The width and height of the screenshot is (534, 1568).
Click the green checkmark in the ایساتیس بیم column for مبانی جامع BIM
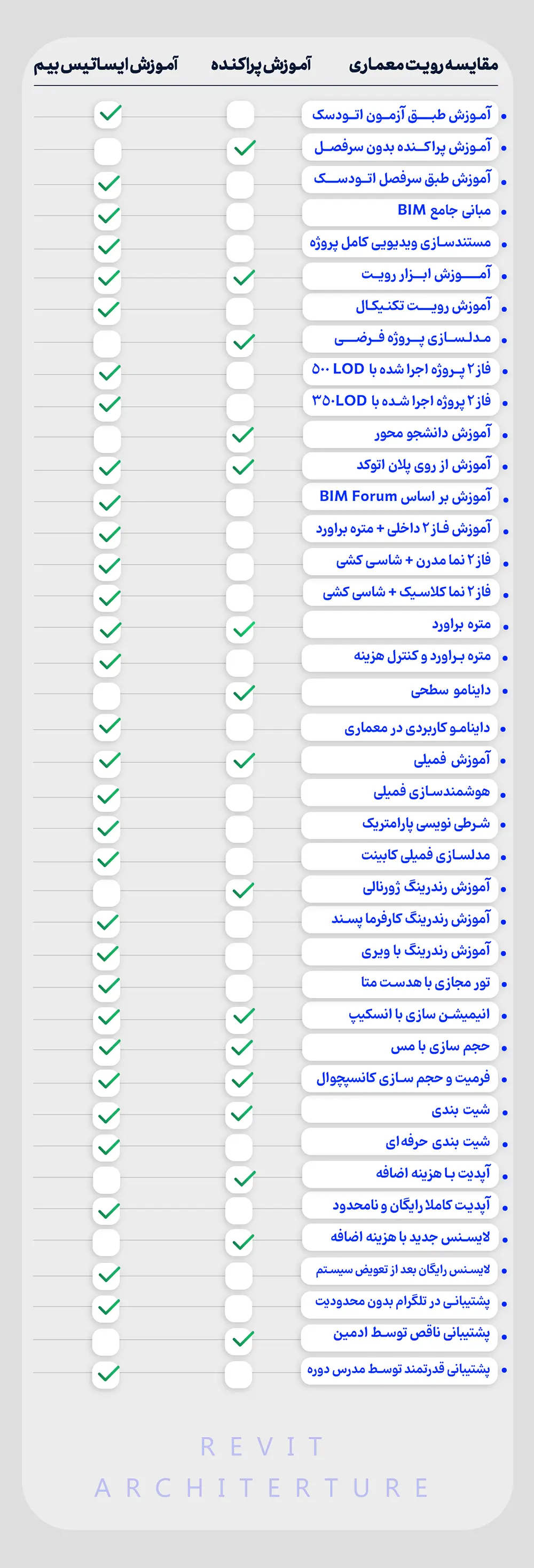pos(108,216)
